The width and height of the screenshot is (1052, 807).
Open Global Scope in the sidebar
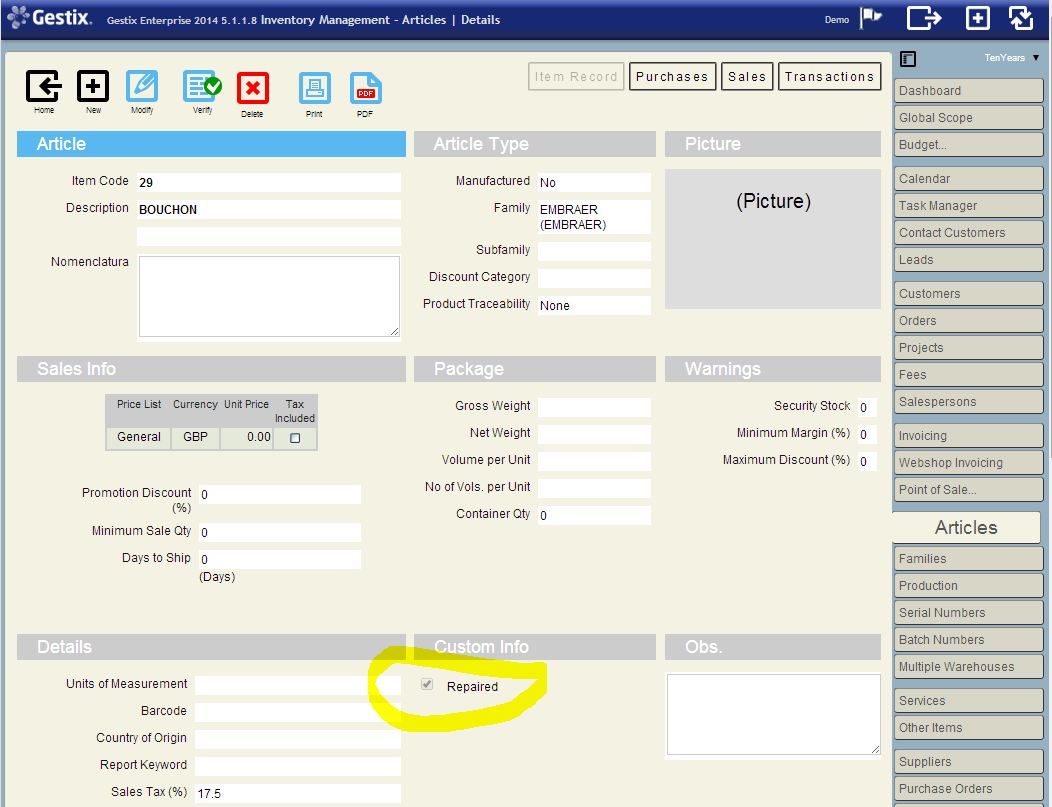[968, 117]
